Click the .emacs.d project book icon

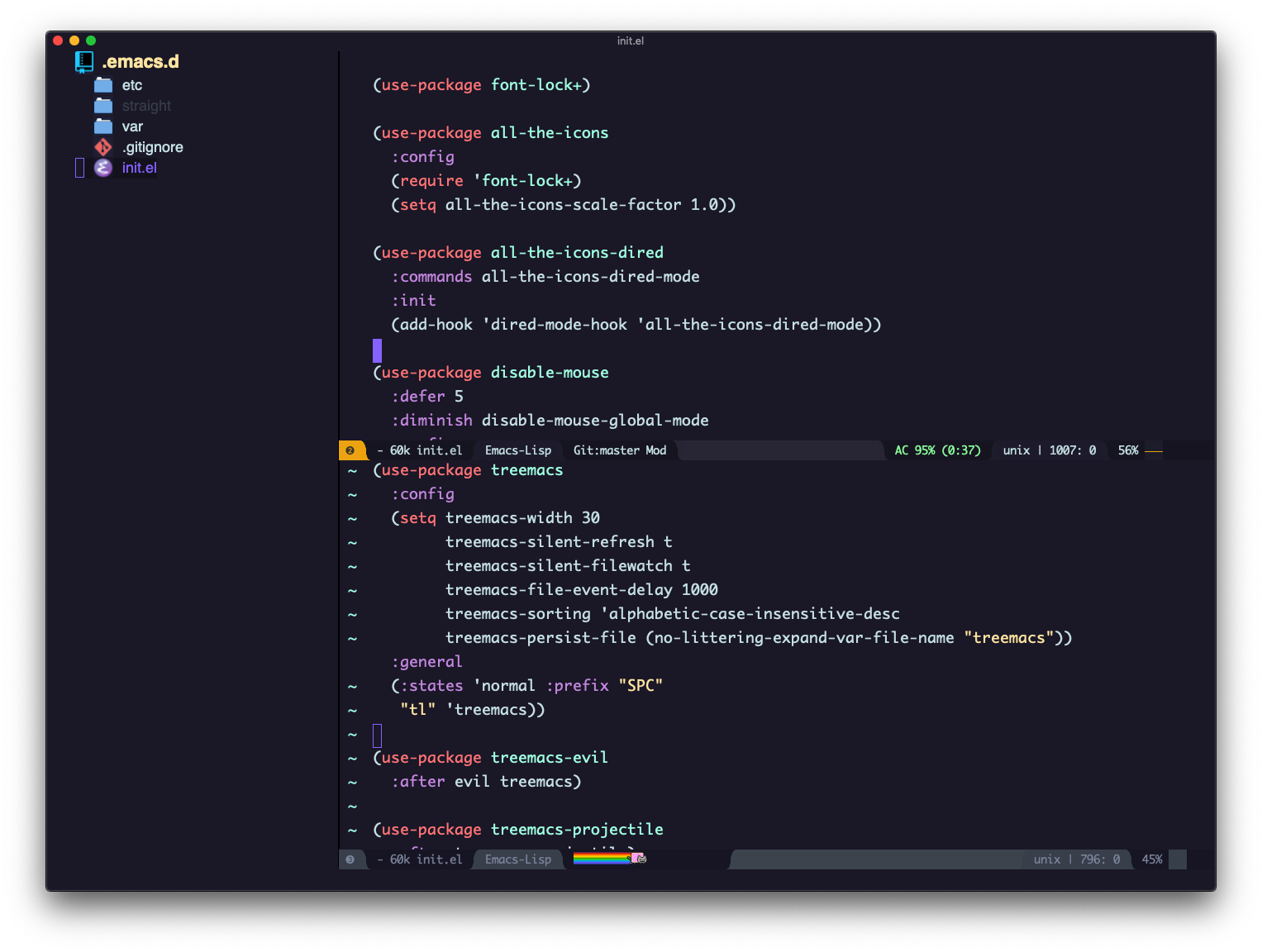84,60
